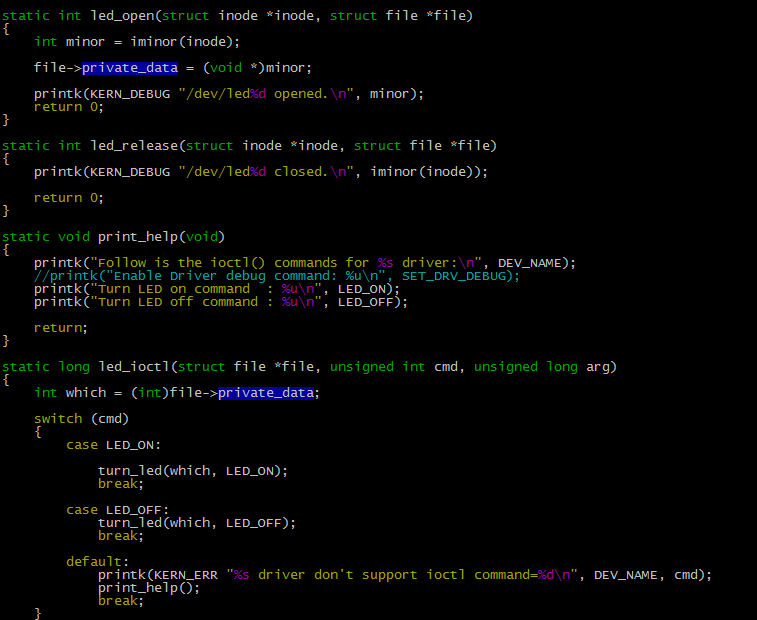Click the KERN_ERR macro in printk

(x=186, y=575)
